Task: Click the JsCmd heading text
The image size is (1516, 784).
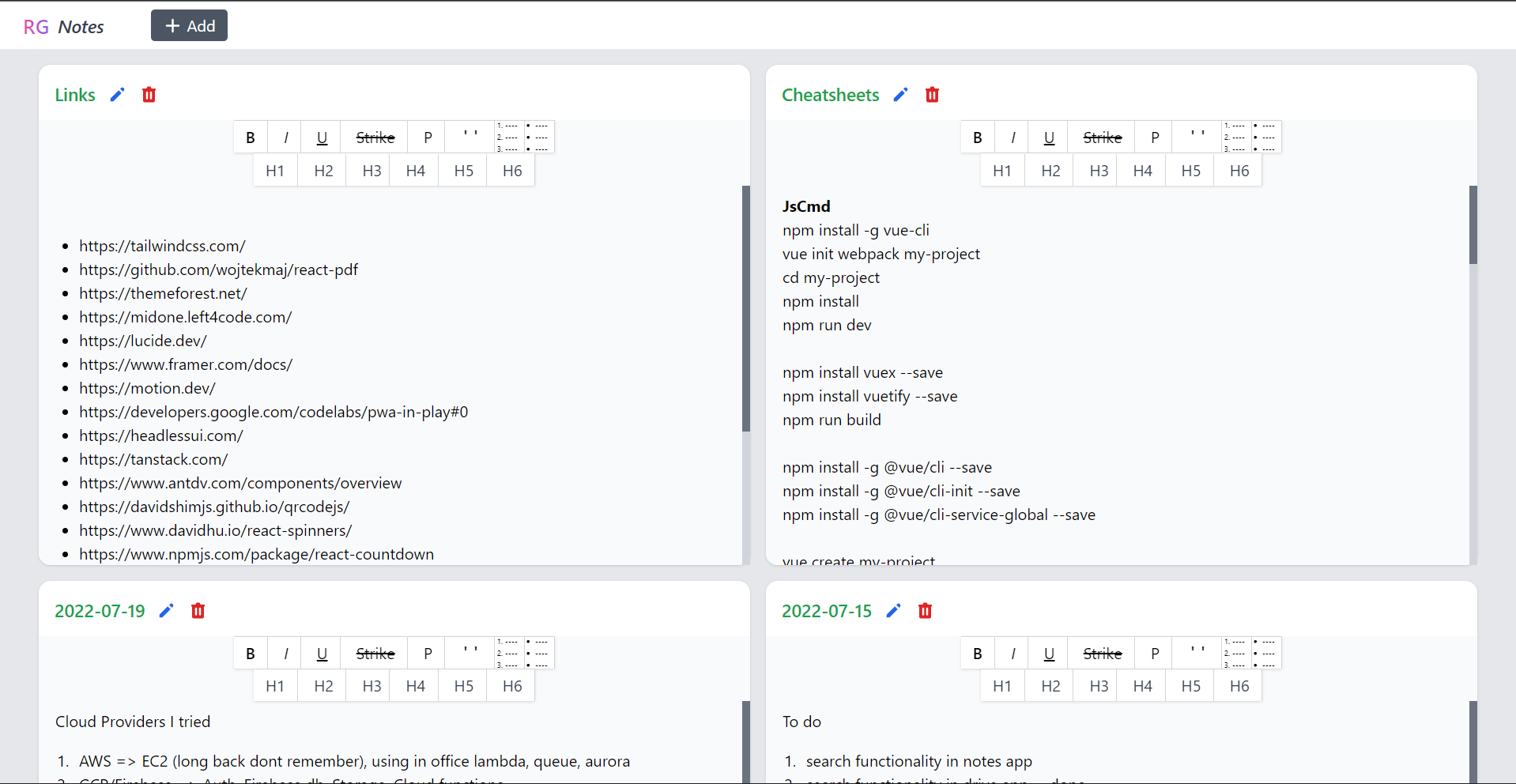Action: coord(806,206)
